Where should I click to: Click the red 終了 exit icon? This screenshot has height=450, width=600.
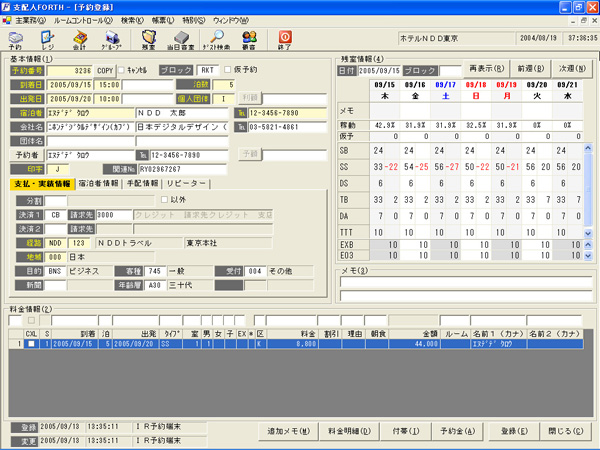(x=285, y=40)
